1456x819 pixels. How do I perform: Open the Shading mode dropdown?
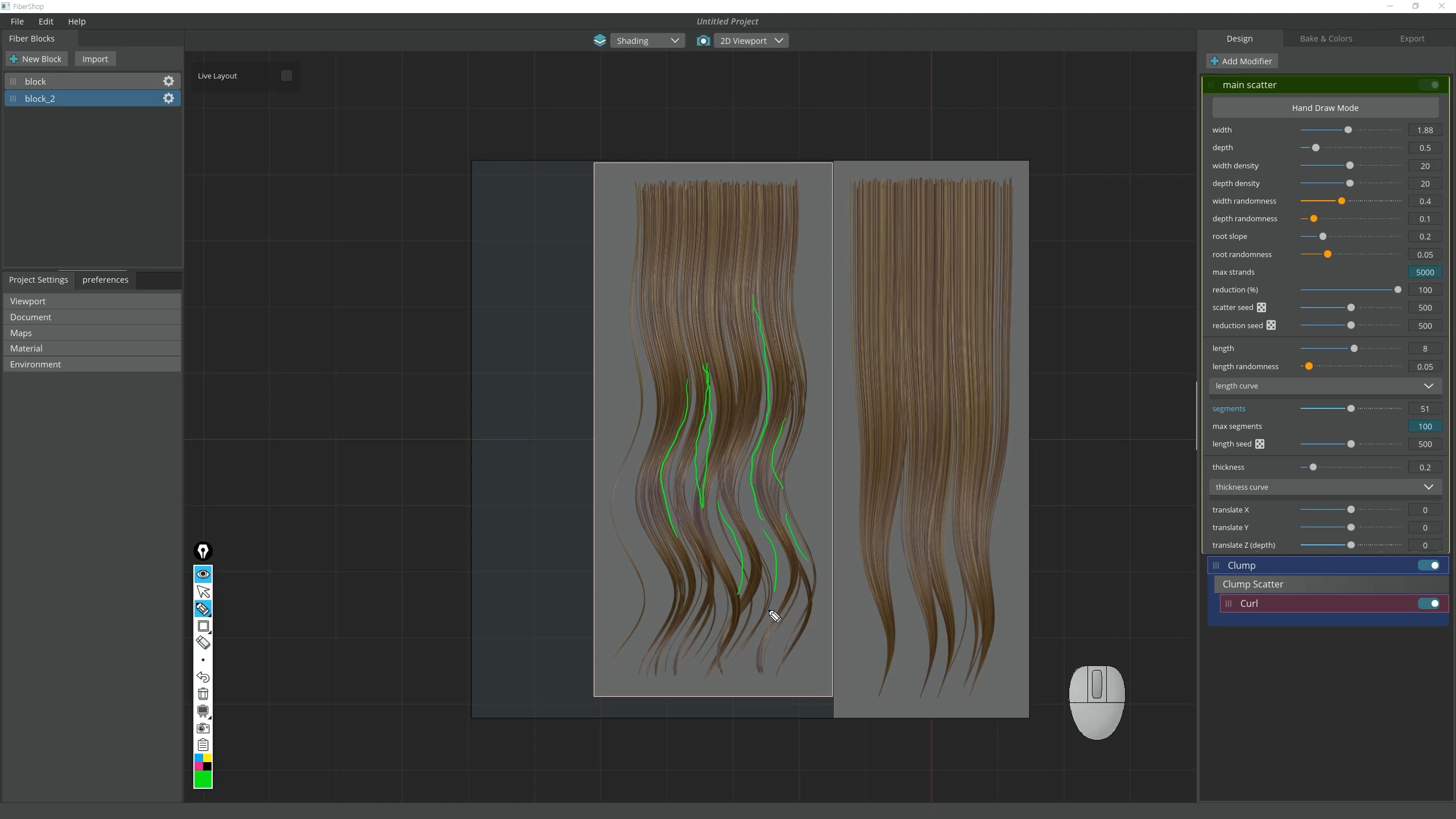(x=647, y=40)
